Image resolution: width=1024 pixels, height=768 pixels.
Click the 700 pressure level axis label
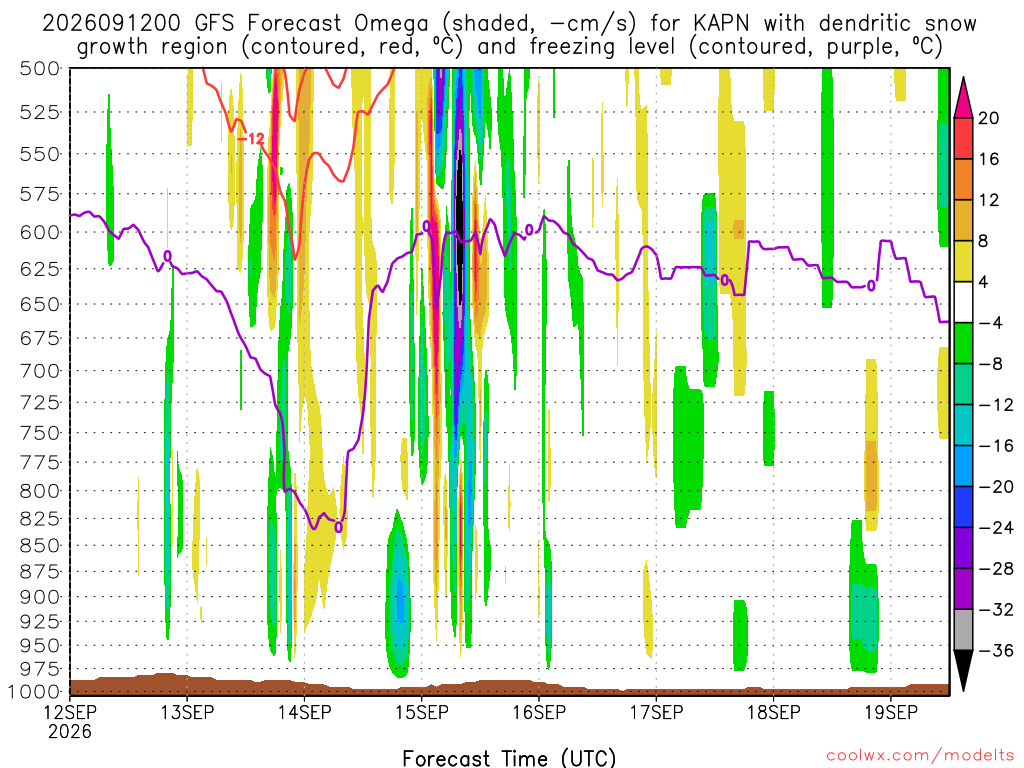pyautogui.click(x=40, y=371)
